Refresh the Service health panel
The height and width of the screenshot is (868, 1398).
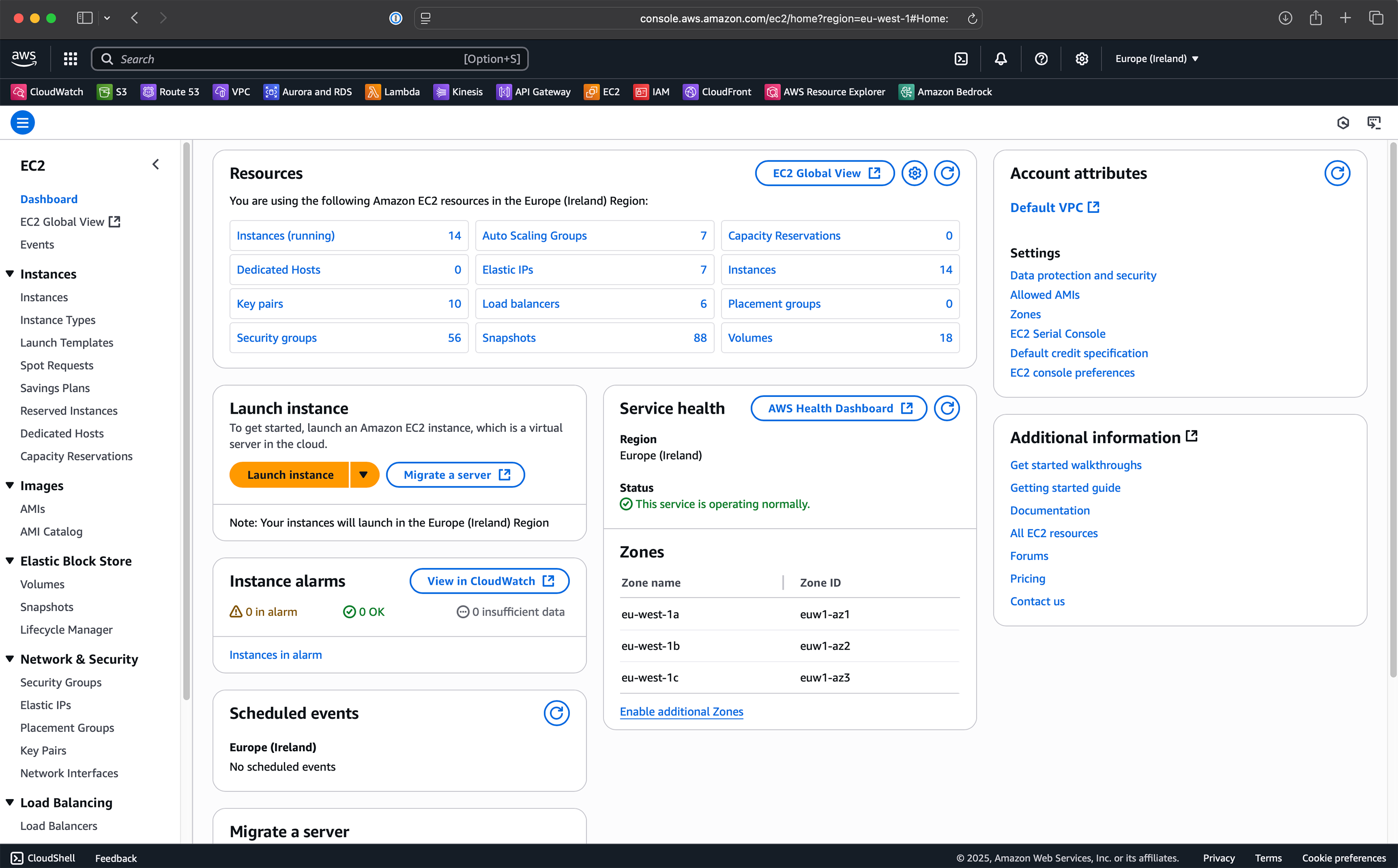click(947, 408)
